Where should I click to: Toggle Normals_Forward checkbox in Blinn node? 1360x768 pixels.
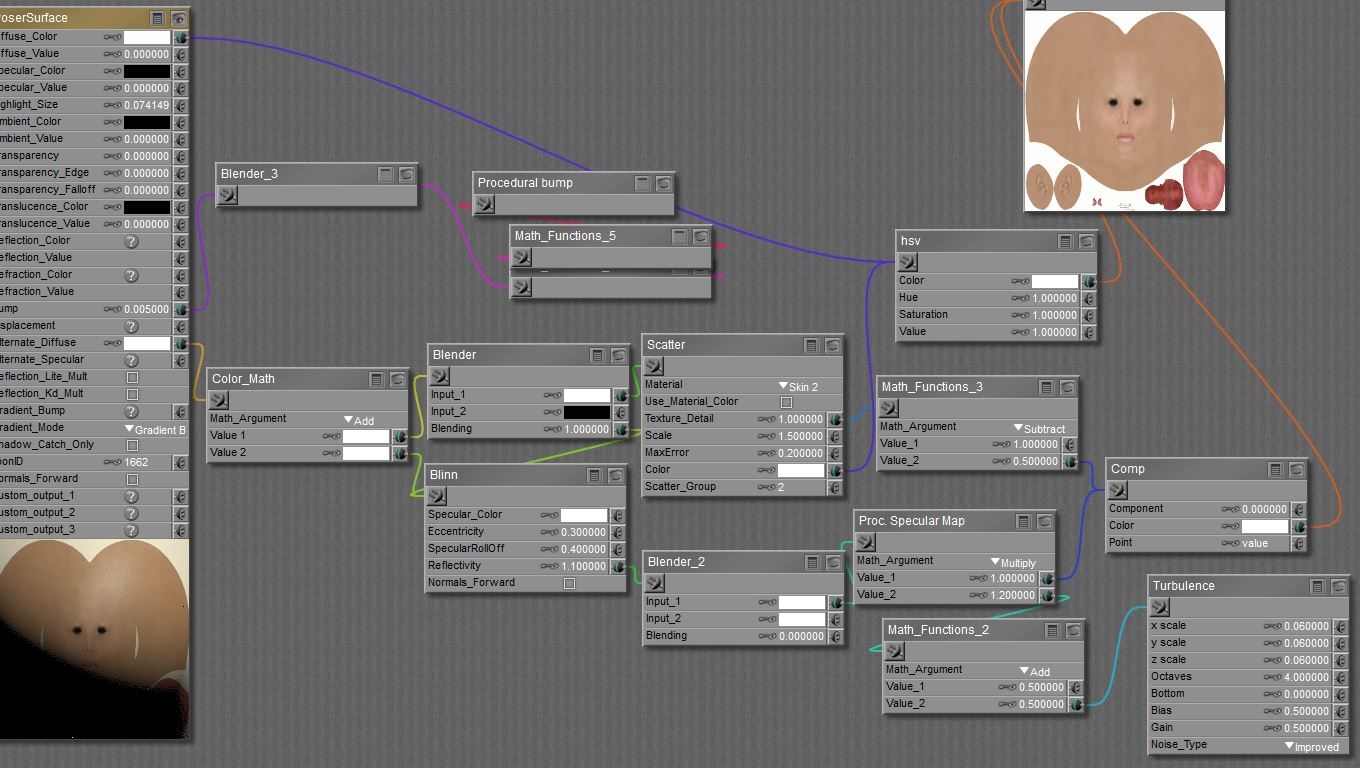click(569, 583)
